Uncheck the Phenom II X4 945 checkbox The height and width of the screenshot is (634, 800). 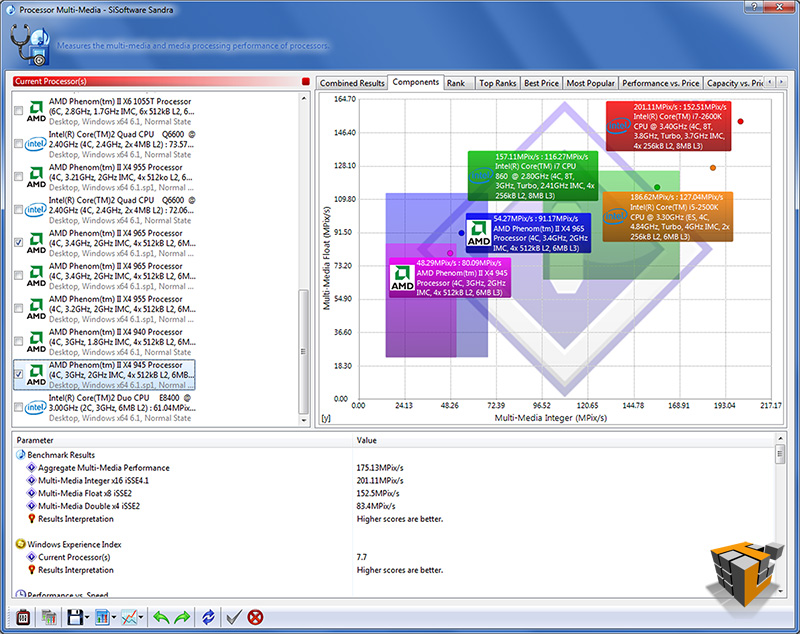coord(18,374)
